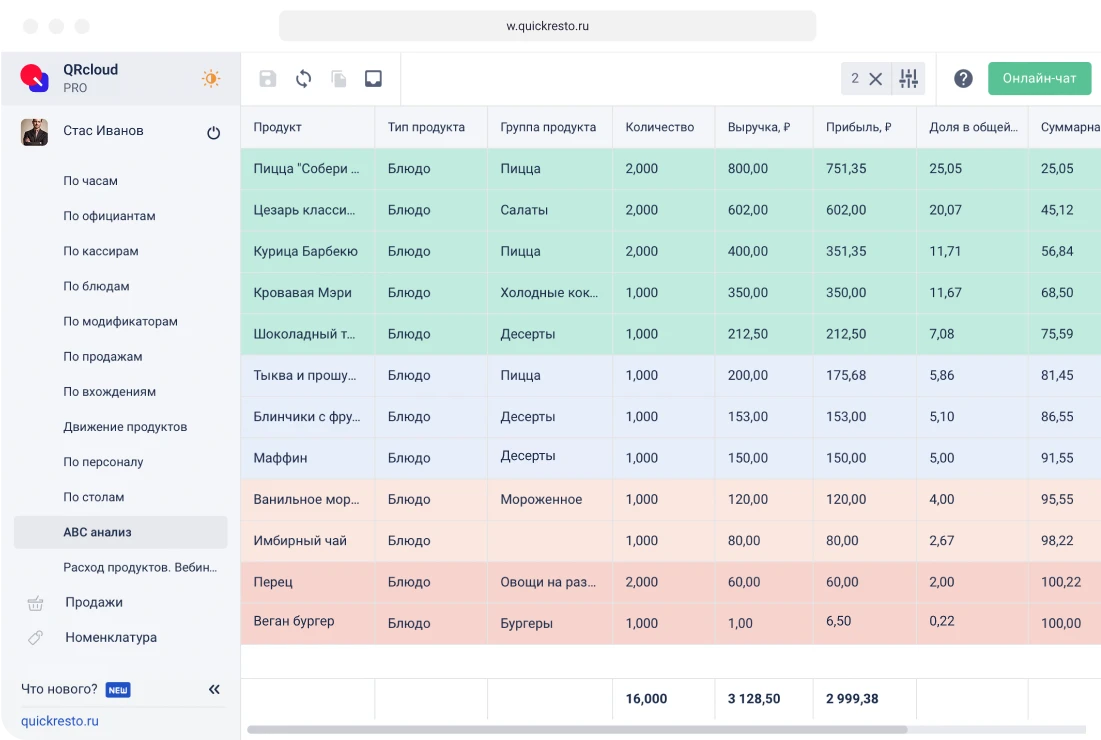Click the save disk icon in toolbar
The image size is (1101, 740).
(268, 79)
